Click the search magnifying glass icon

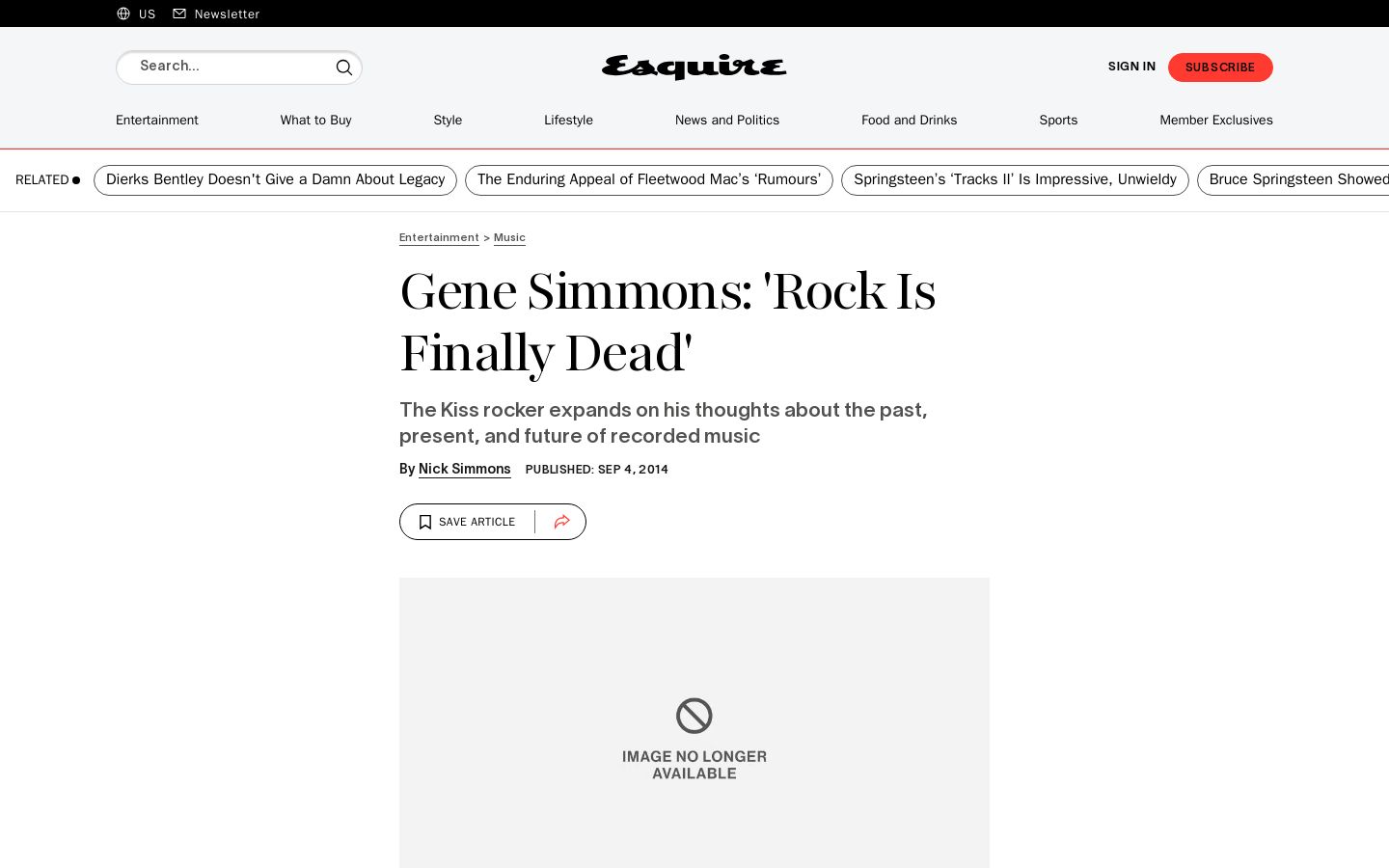pos(343,68)
